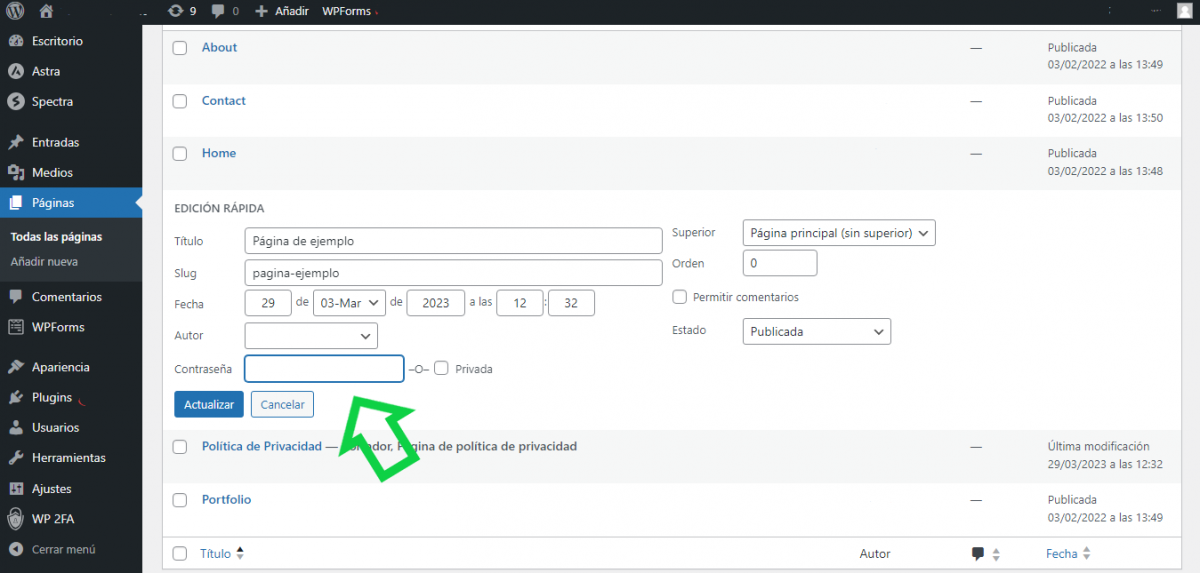Sort pages by the Fecha column

coord(1062,553)
